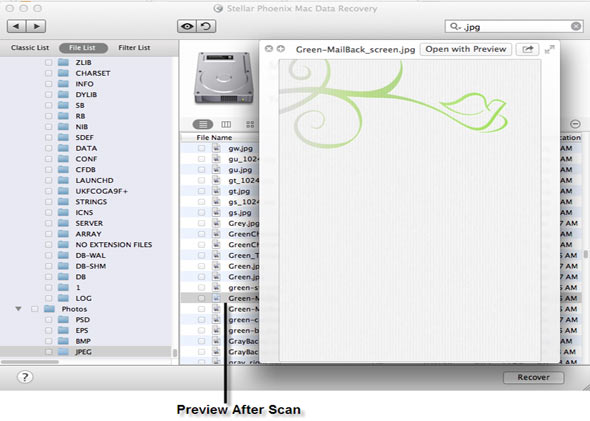Check the PSD folder checkbox

[49, 320]
